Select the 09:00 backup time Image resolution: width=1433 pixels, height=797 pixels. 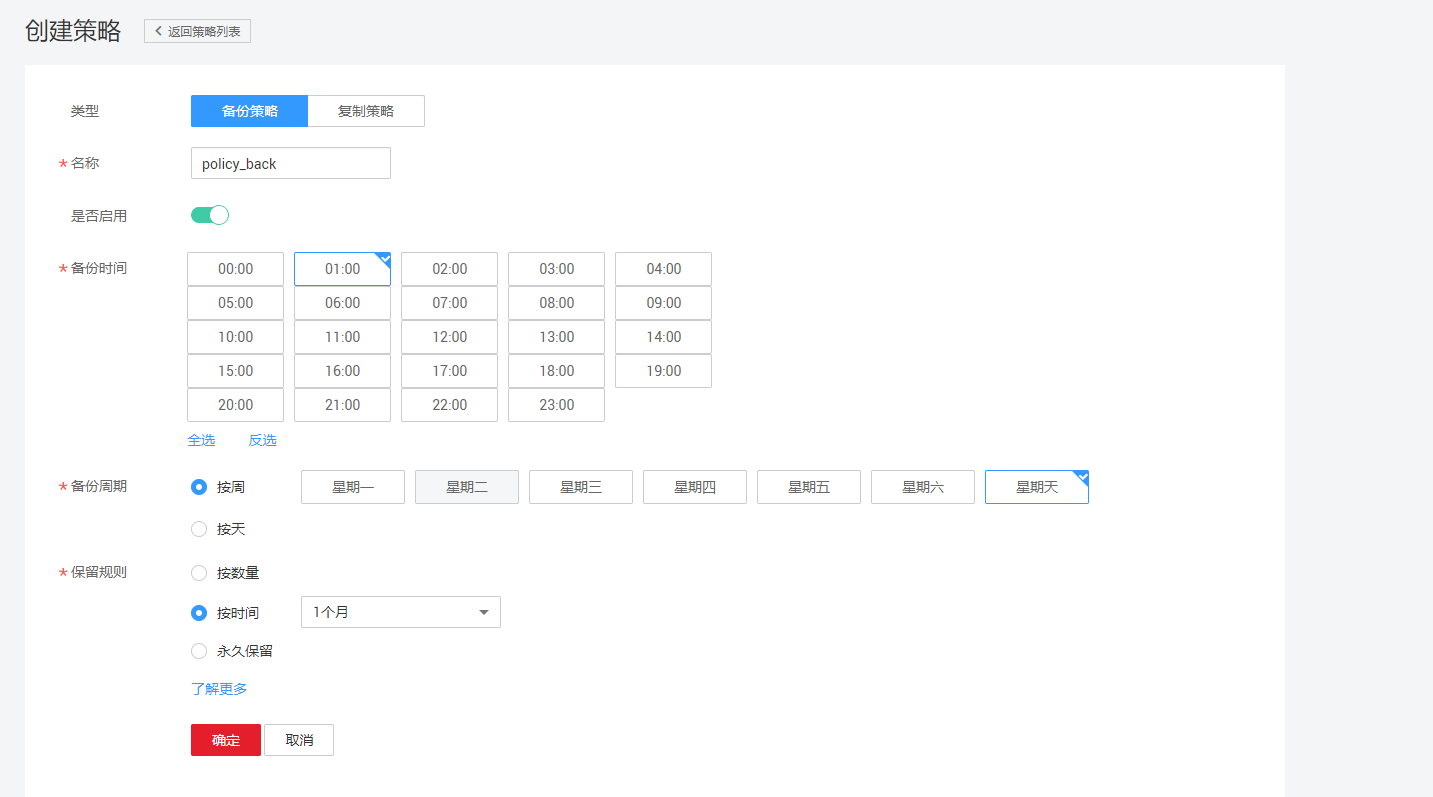pos(663,303)
